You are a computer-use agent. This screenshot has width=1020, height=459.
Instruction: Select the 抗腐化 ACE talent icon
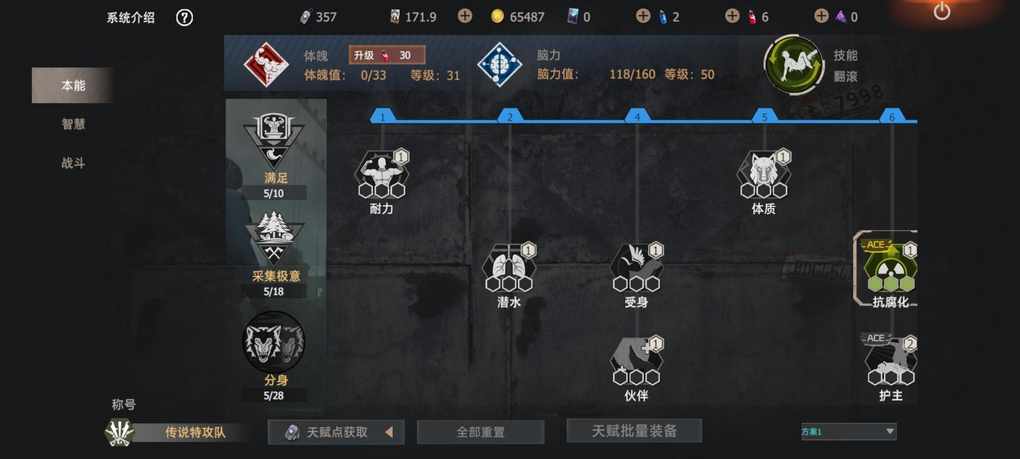click(x=889, y=268)
